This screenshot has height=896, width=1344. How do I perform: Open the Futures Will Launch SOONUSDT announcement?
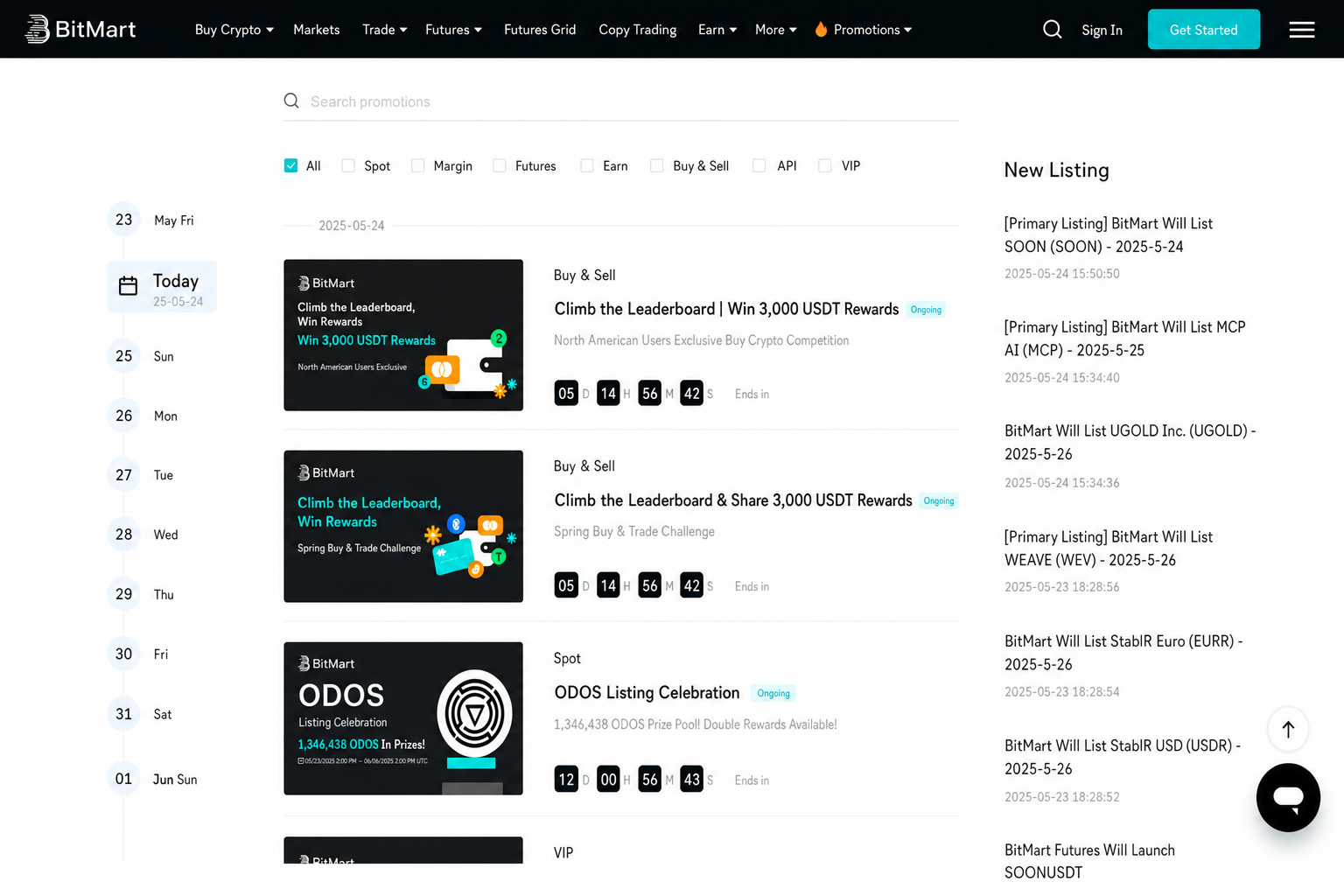click(1089, 861)
